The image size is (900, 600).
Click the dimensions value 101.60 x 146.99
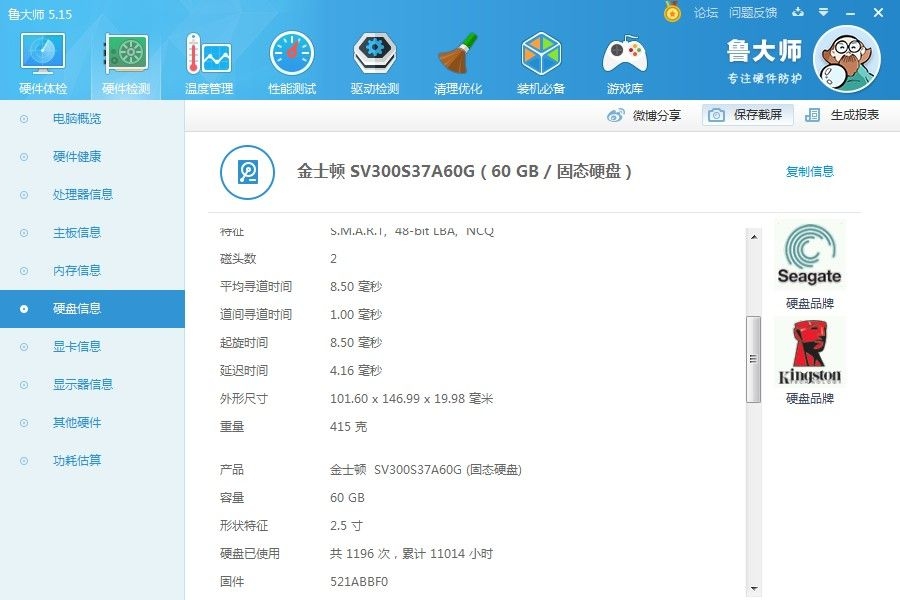(x=412, y=398)
